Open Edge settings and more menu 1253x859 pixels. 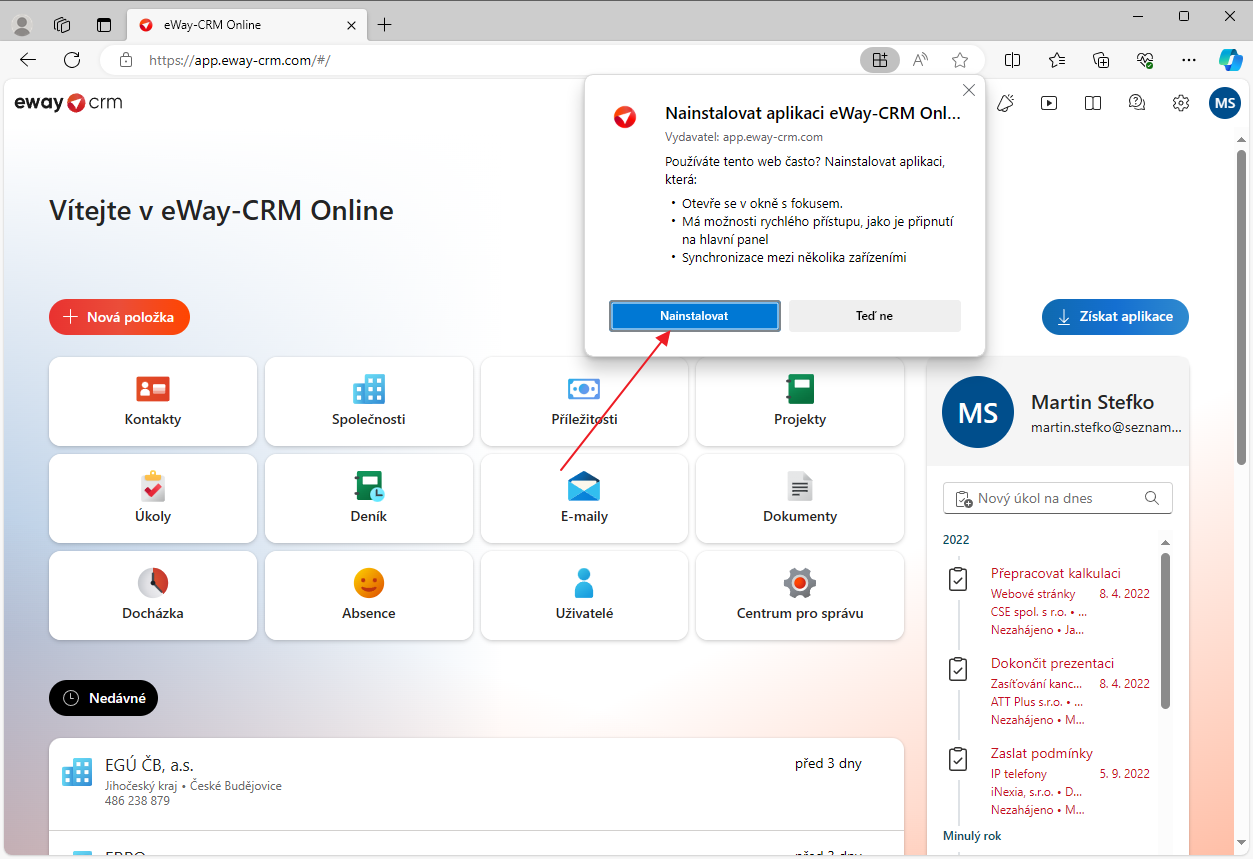click(x=1189, y=60)
